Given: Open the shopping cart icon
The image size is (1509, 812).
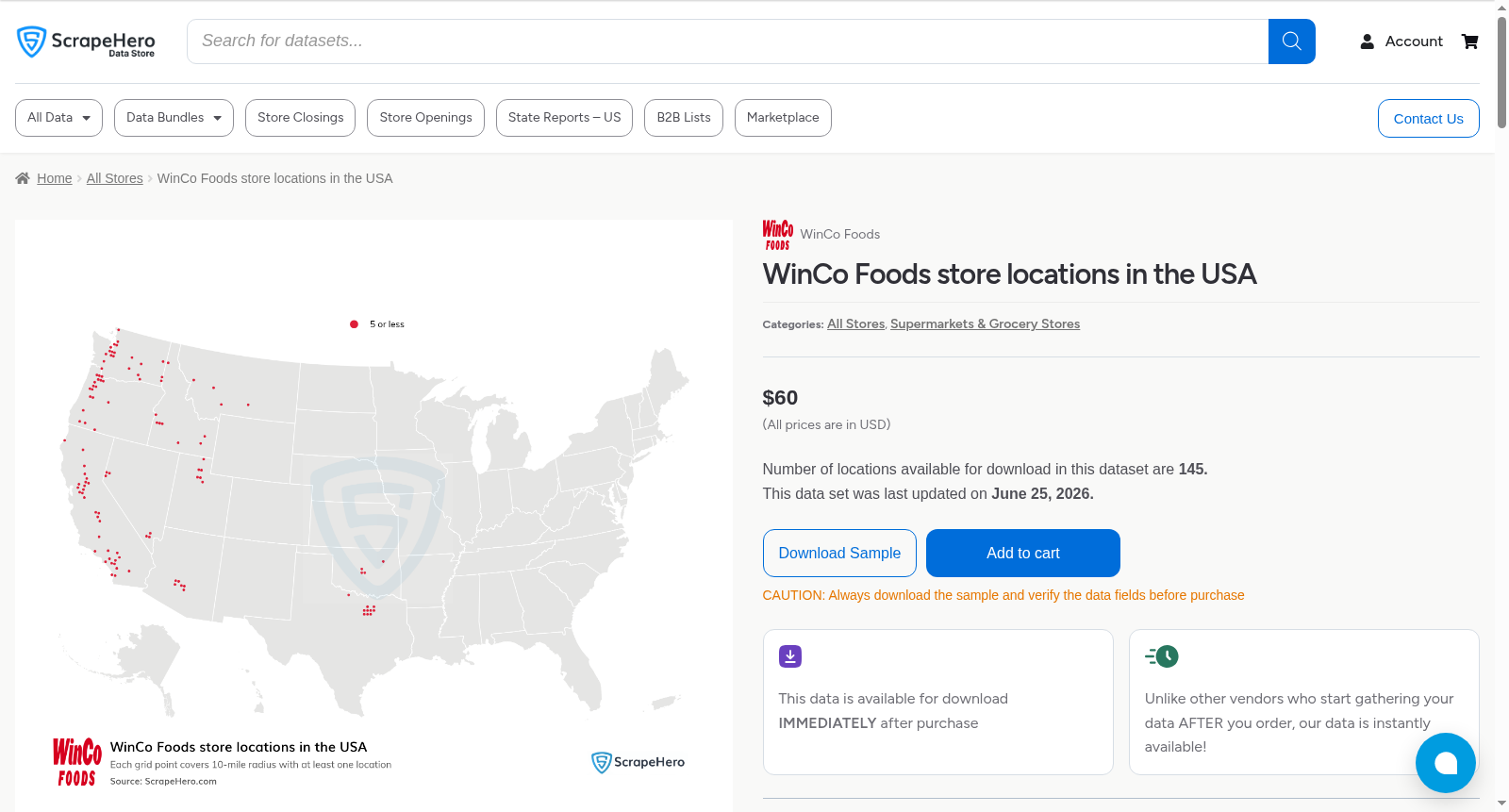Looking at the screenshot, I should point(1469,41).
